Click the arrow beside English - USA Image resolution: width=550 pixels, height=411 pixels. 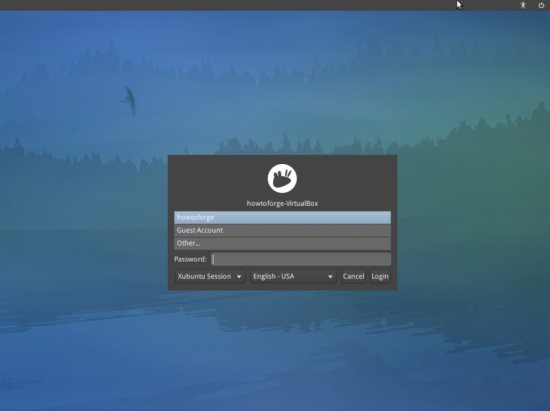[330, 277]
